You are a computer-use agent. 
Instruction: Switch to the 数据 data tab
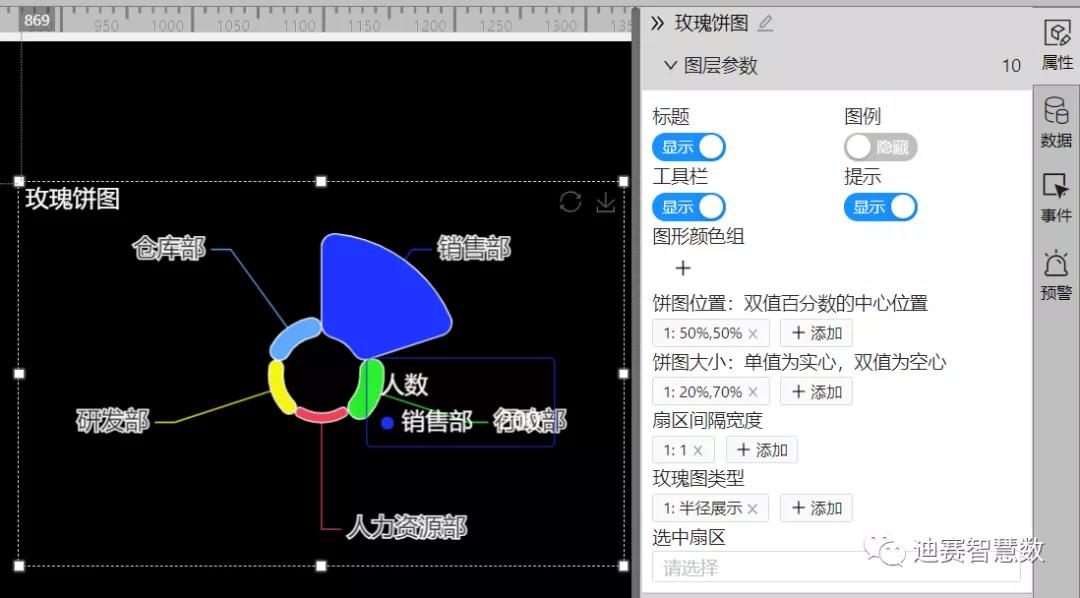1056,122
